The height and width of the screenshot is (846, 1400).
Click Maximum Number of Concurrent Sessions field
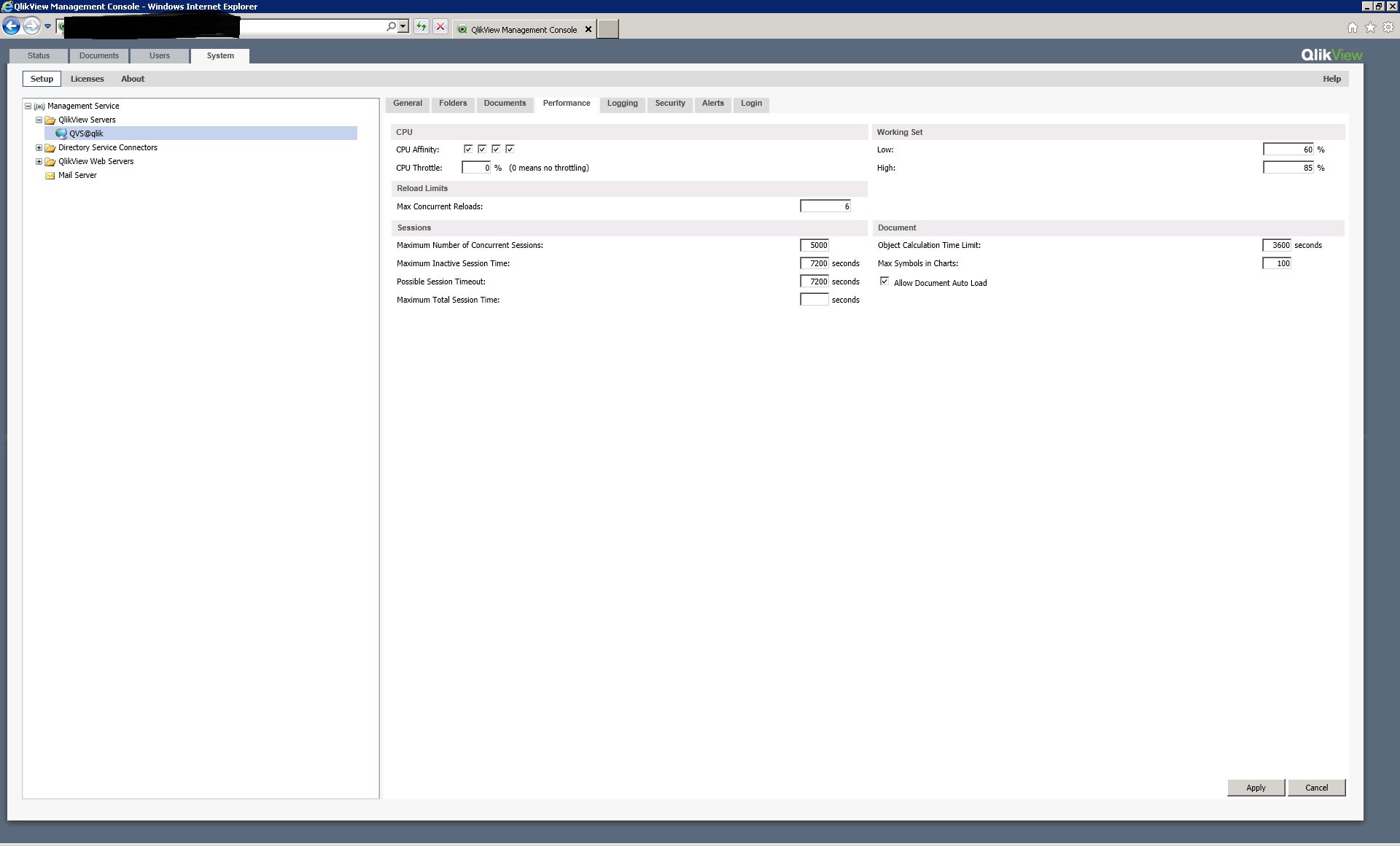coord(814,245)
